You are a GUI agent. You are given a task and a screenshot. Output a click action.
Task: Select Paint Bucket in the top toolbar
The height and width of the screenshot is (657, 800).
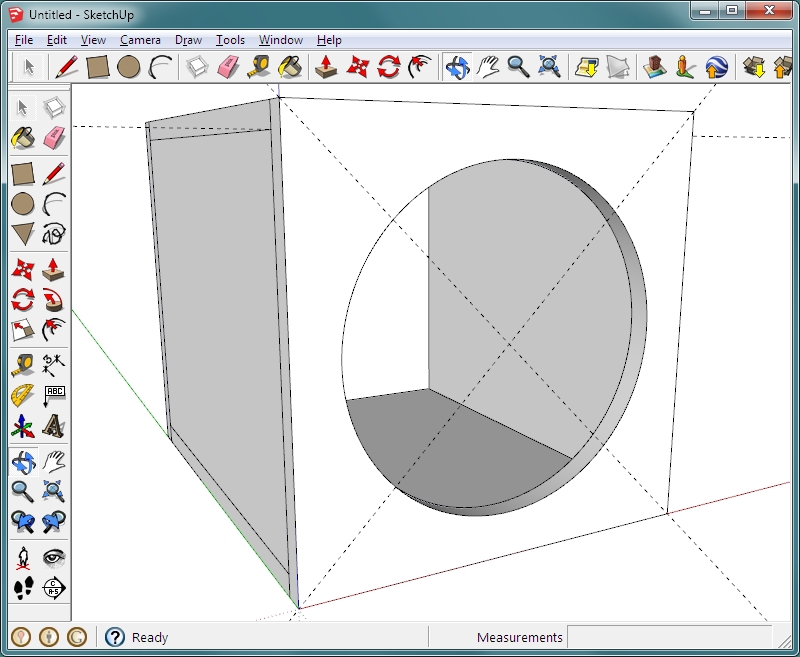290,67
